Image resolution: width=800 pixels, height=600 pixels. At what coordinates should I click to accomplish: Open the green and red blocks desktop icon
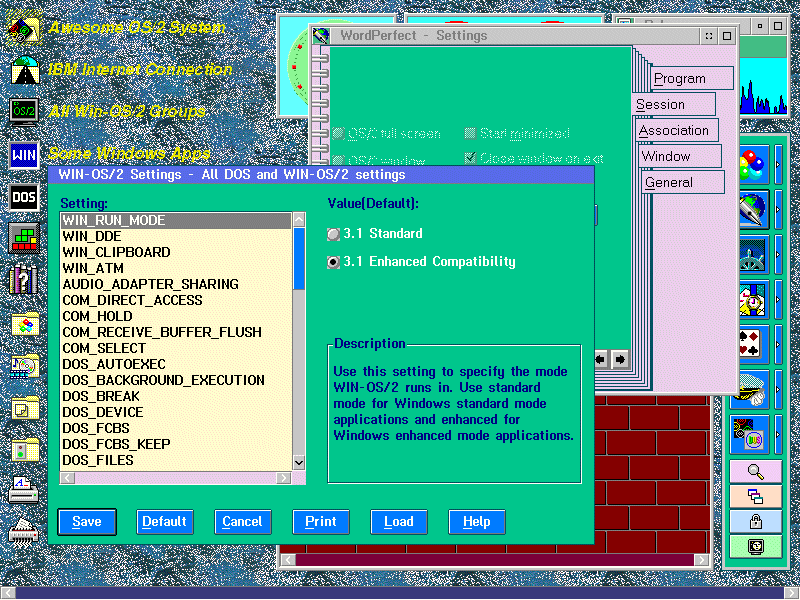pos(24,238)
